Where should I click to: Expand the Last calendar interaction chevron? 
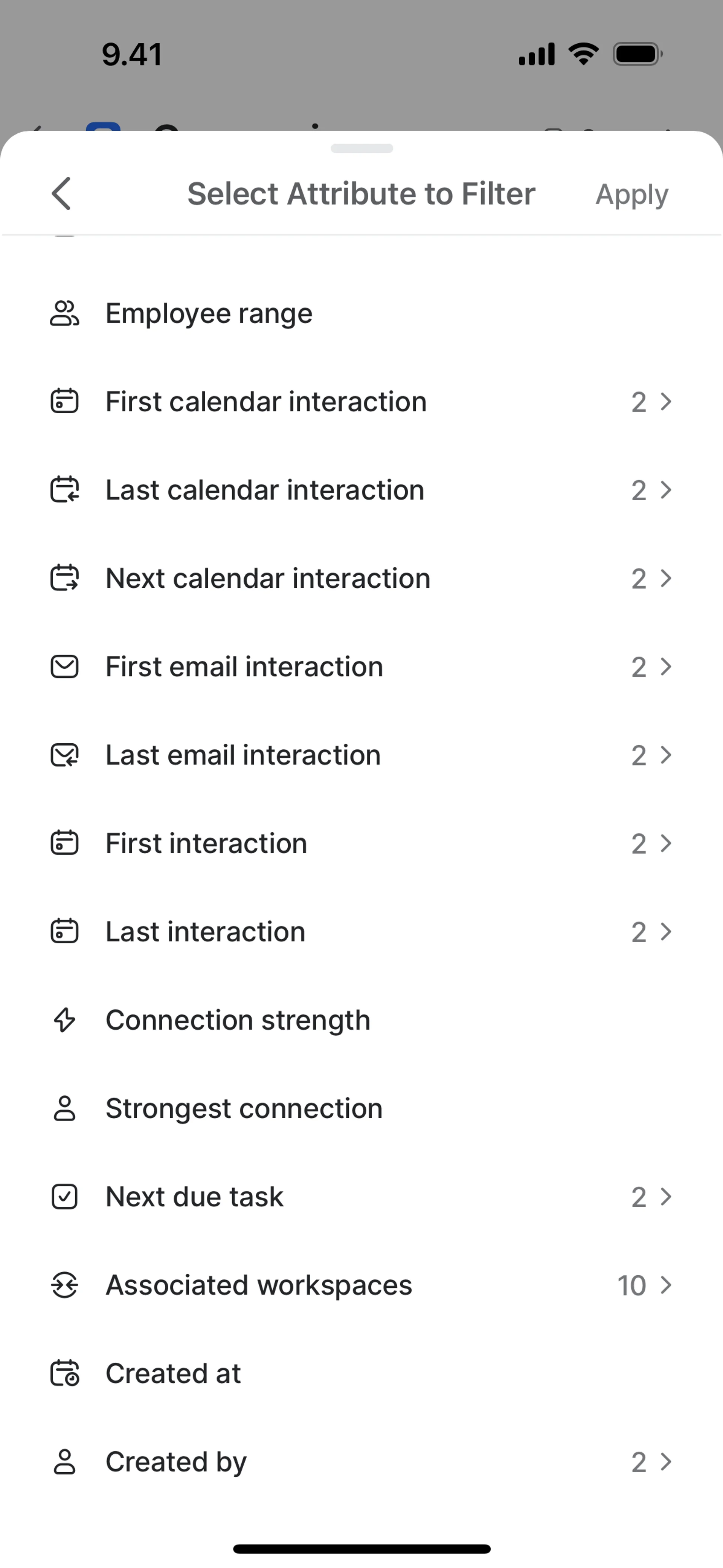pos(667,490)
